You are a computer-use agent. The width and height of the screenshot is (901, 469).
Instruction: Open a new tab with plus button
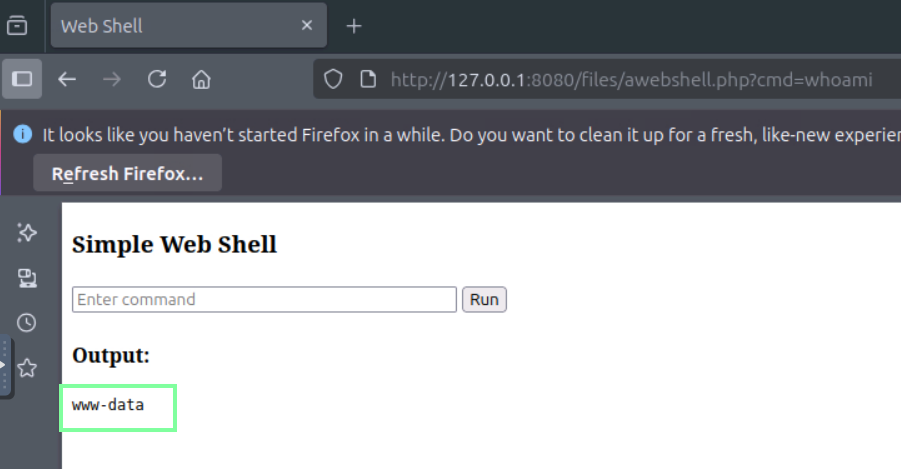[353, 26]
